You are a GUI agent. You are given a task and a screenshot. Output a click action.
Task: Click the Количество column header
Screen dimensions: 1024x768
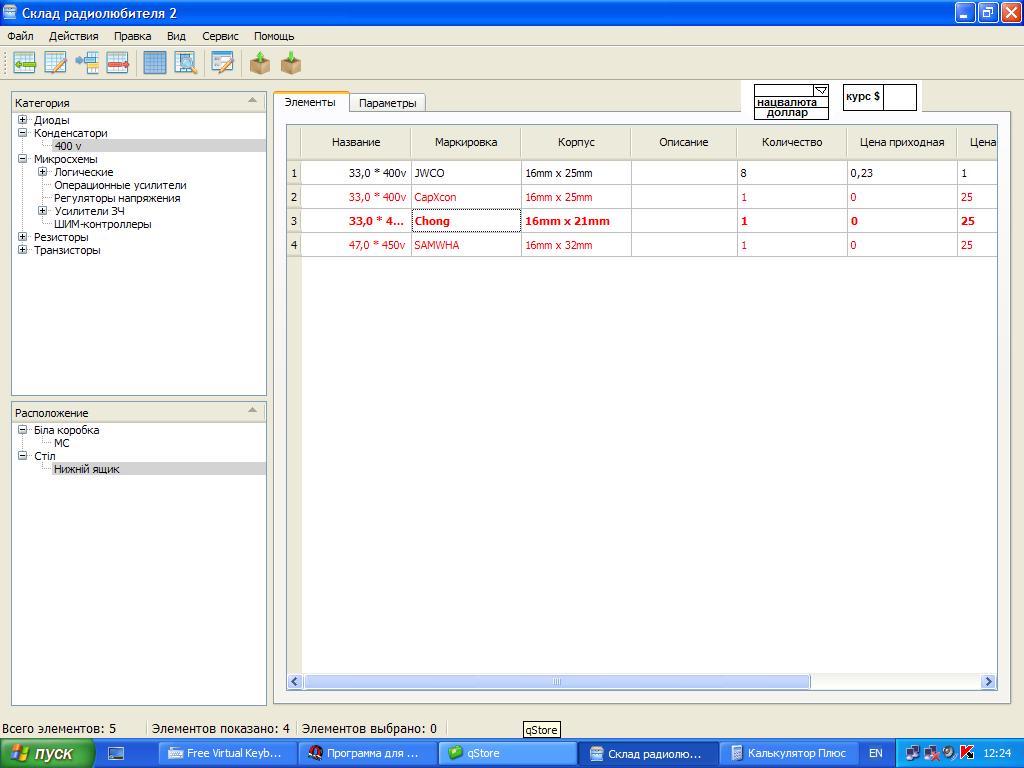coord(791,142)
